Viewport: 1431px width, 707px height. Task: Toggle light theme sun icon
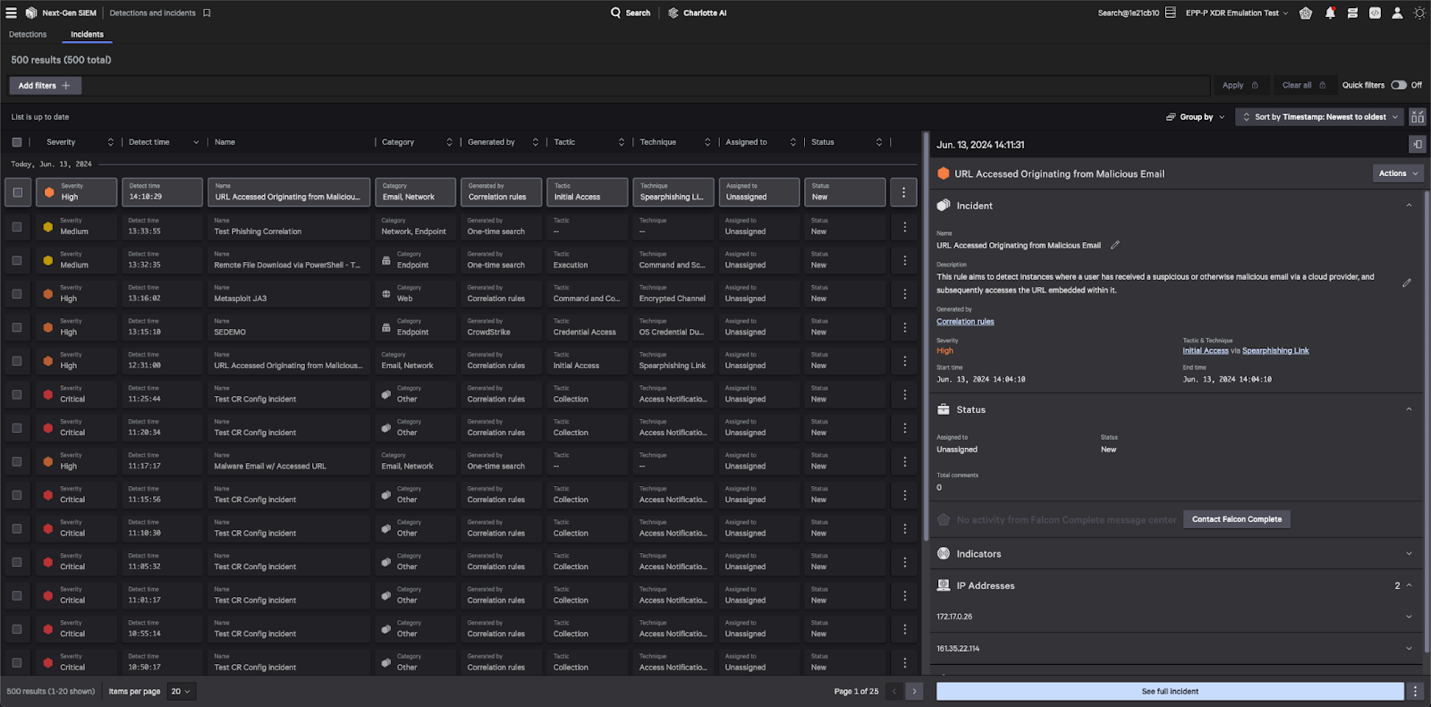tap(1419, 13)
